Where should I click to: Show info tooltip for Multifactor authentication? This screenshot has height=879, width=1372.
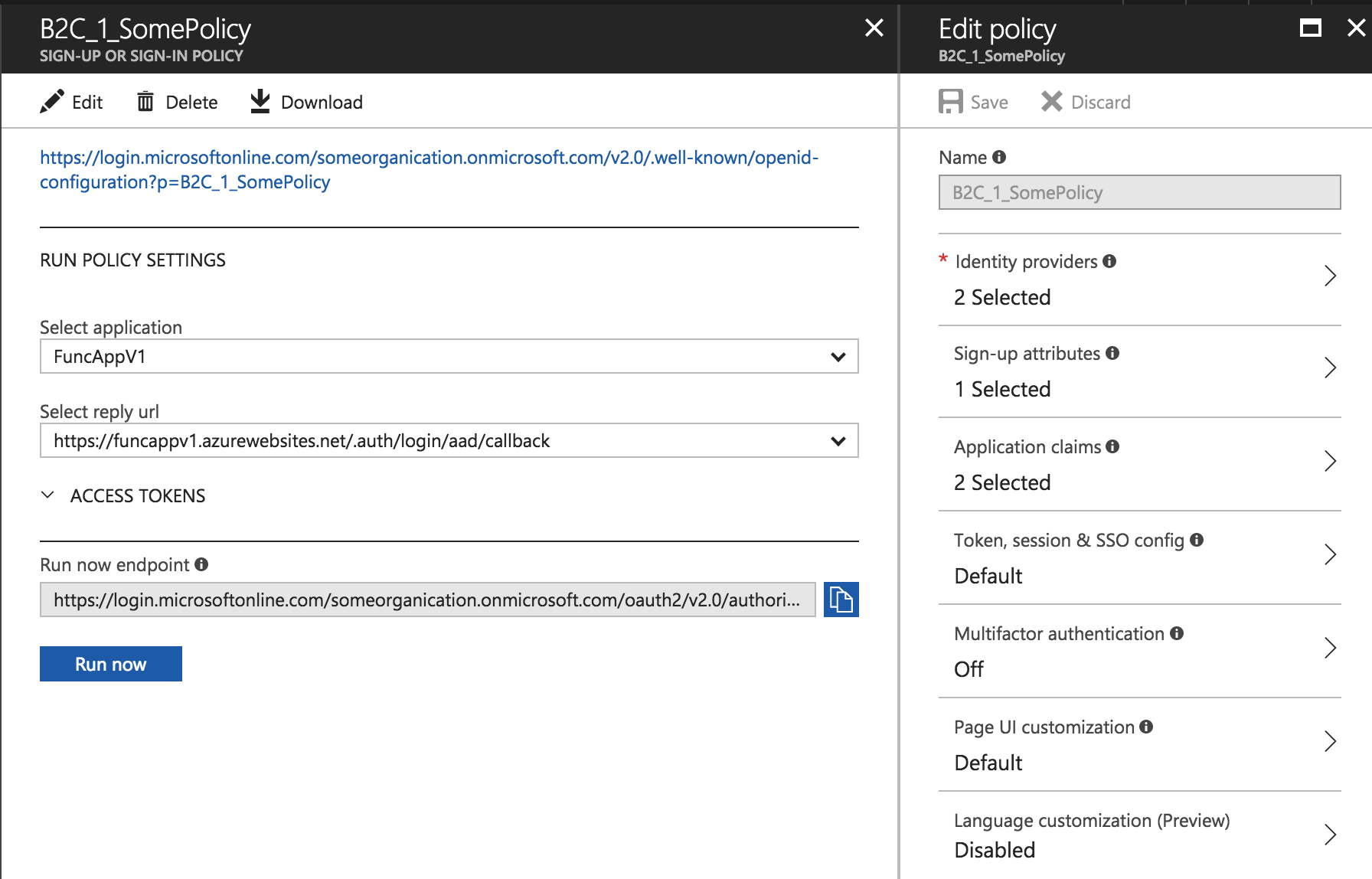click(1177, 633)
